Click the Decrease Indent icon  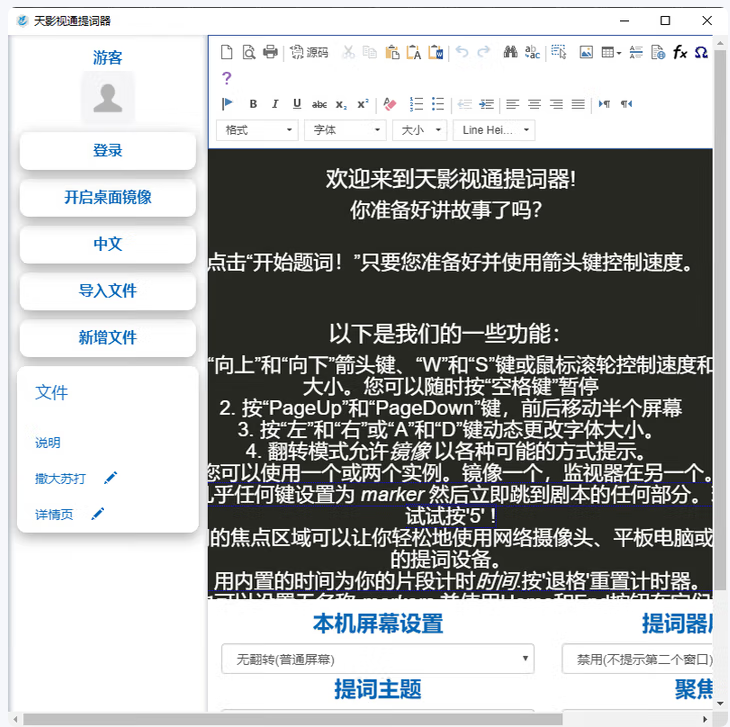pyautogui.click(x=464, y=104)
